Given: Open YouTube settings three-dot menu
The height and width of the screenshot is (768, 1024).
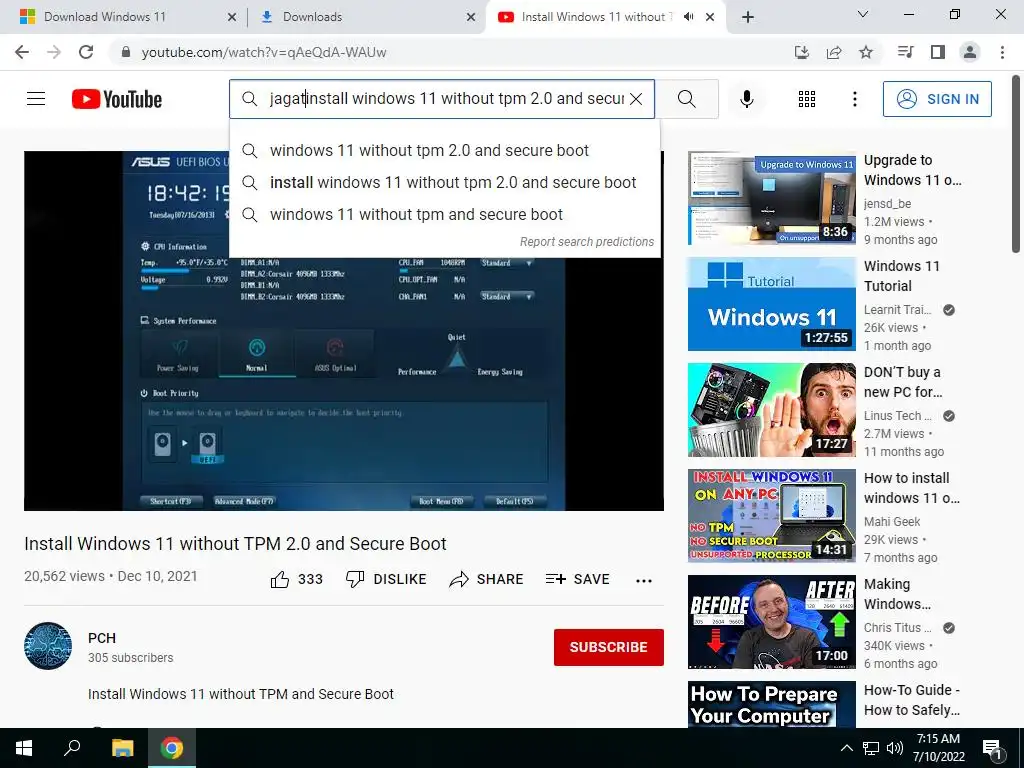Looking at the screenshot, I should point(854,99).
